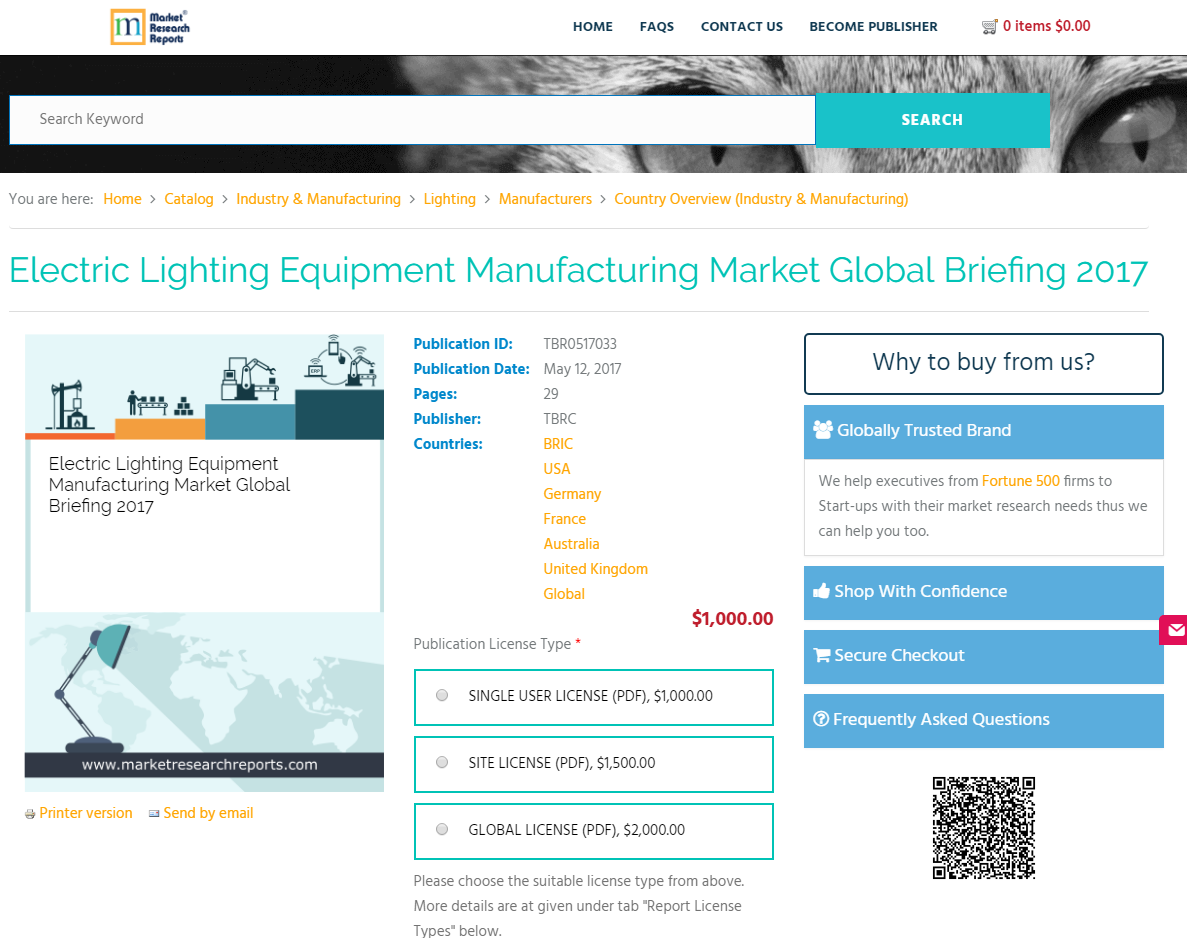The width and height of the screenshot is (1187, 938).
Task: Select the SITE LICENSE radio button
Action: coord(442,761)
